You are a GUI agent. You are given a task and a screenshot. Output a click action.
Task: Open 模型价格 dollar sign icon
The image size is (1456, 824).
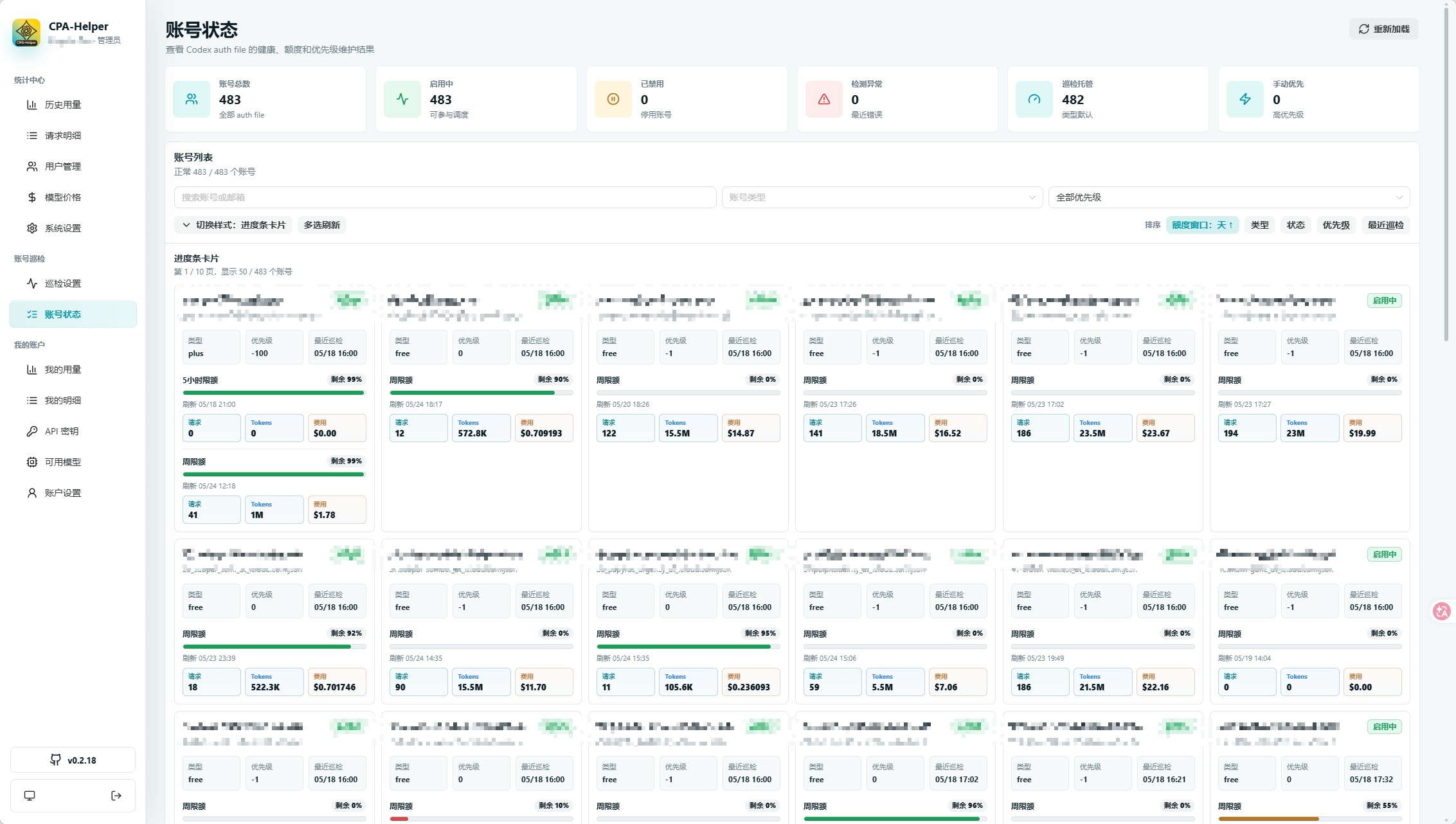31,197
